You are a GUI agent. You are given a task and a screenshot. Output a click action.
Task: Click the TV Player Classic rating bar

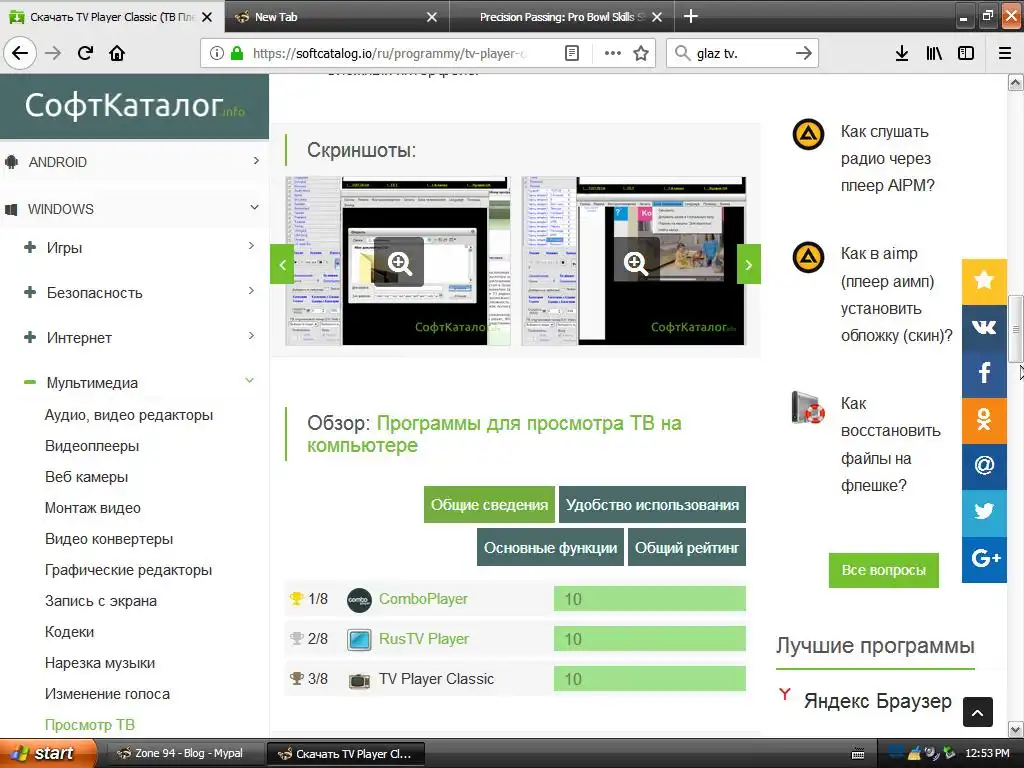tap(650, 679)
